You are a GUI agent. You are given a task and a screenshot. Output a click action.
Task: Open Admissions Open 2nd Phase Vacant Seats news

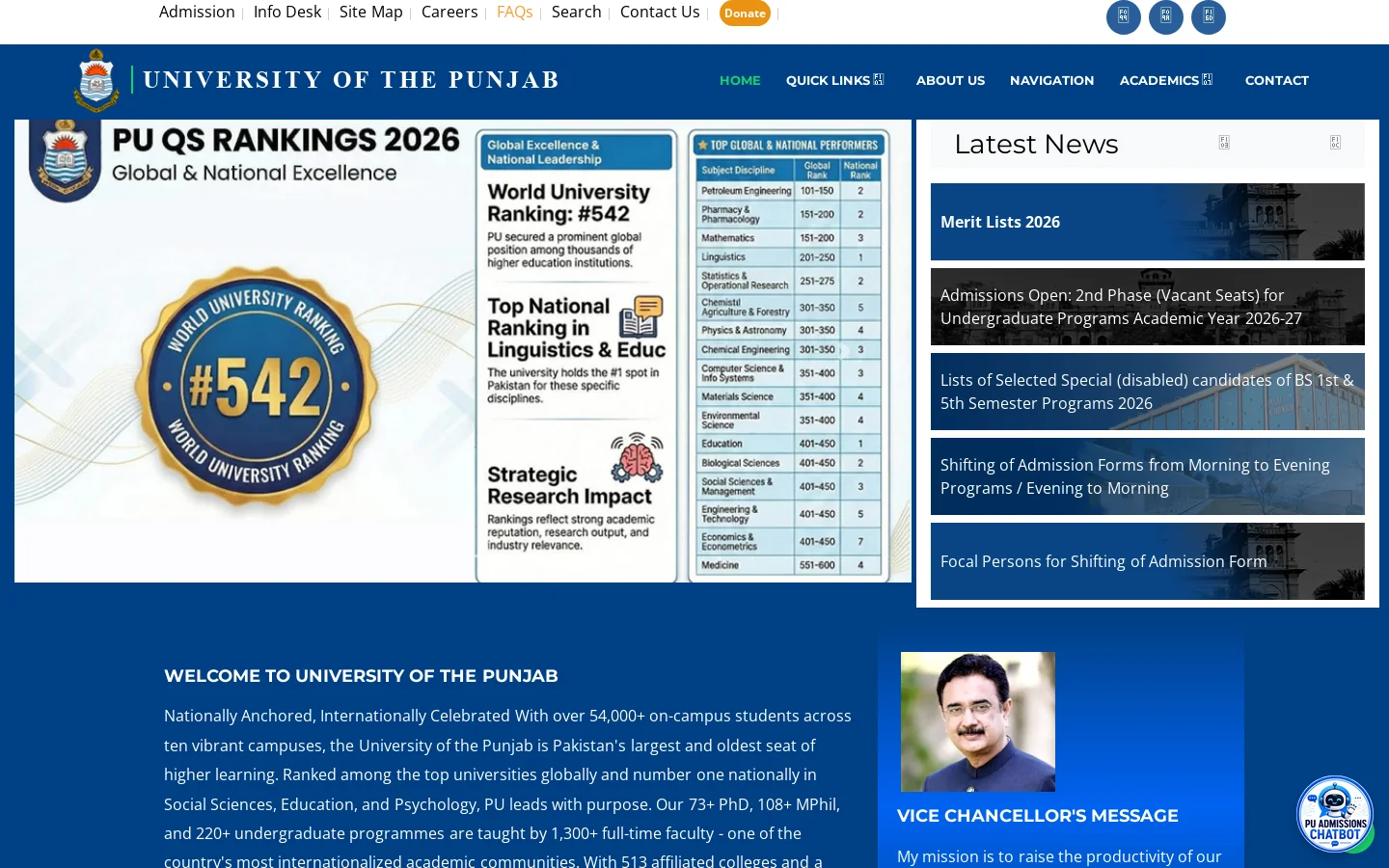[x=1148, y=307]
